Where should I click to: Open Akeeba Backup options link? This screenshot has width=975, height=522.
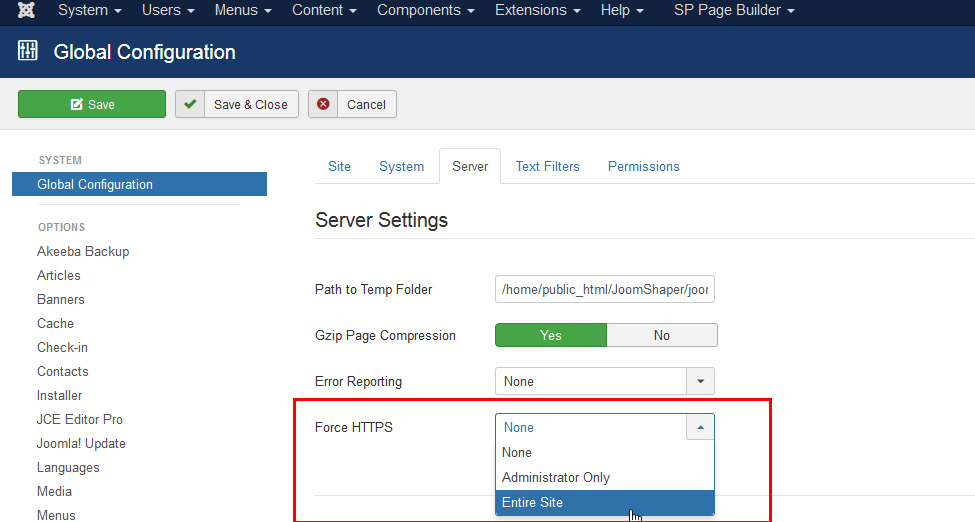click(83, 251)
